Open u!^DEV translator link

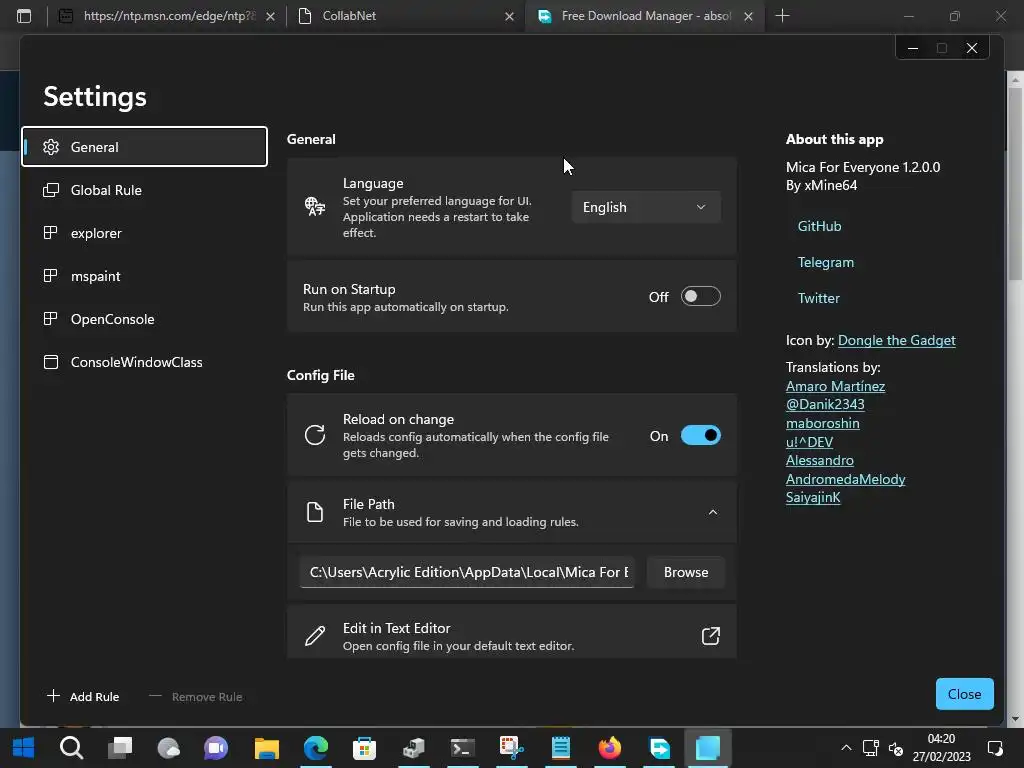pyautogui.click(x=809, y=442)
